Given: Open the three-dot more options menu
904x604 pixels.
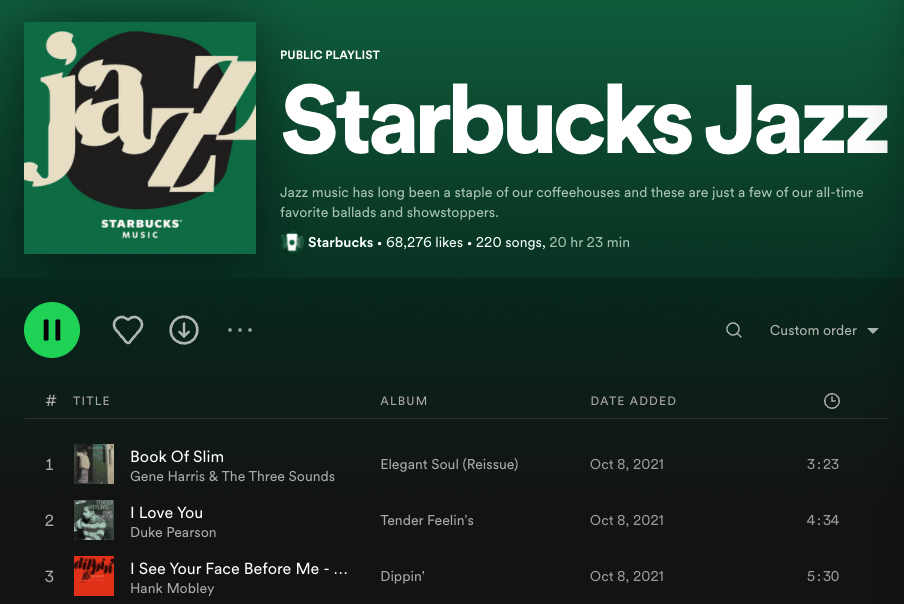Looking at the screenshot, I should click(240, 330).
